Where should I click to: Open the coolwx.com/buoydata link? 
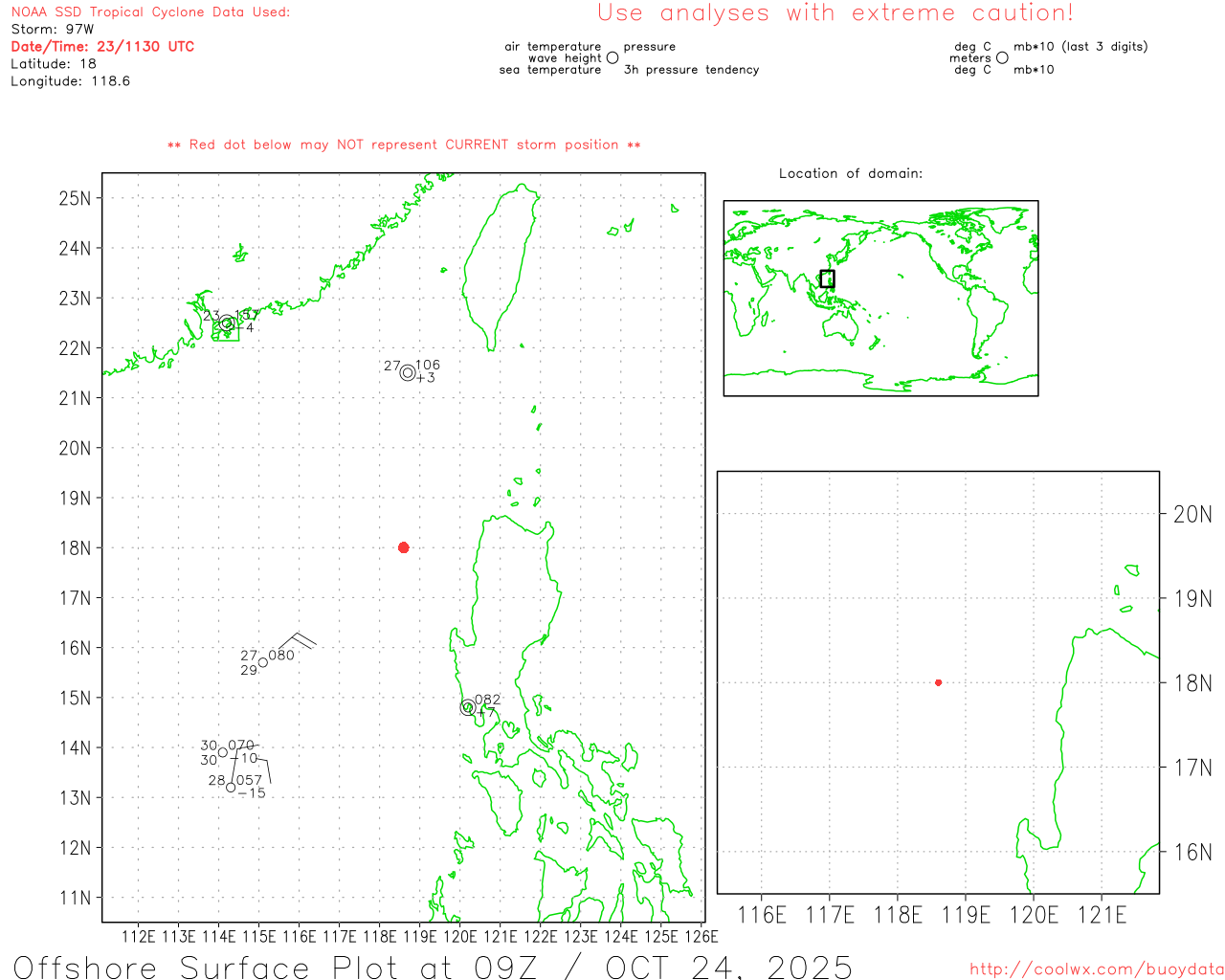point(1096,969)
